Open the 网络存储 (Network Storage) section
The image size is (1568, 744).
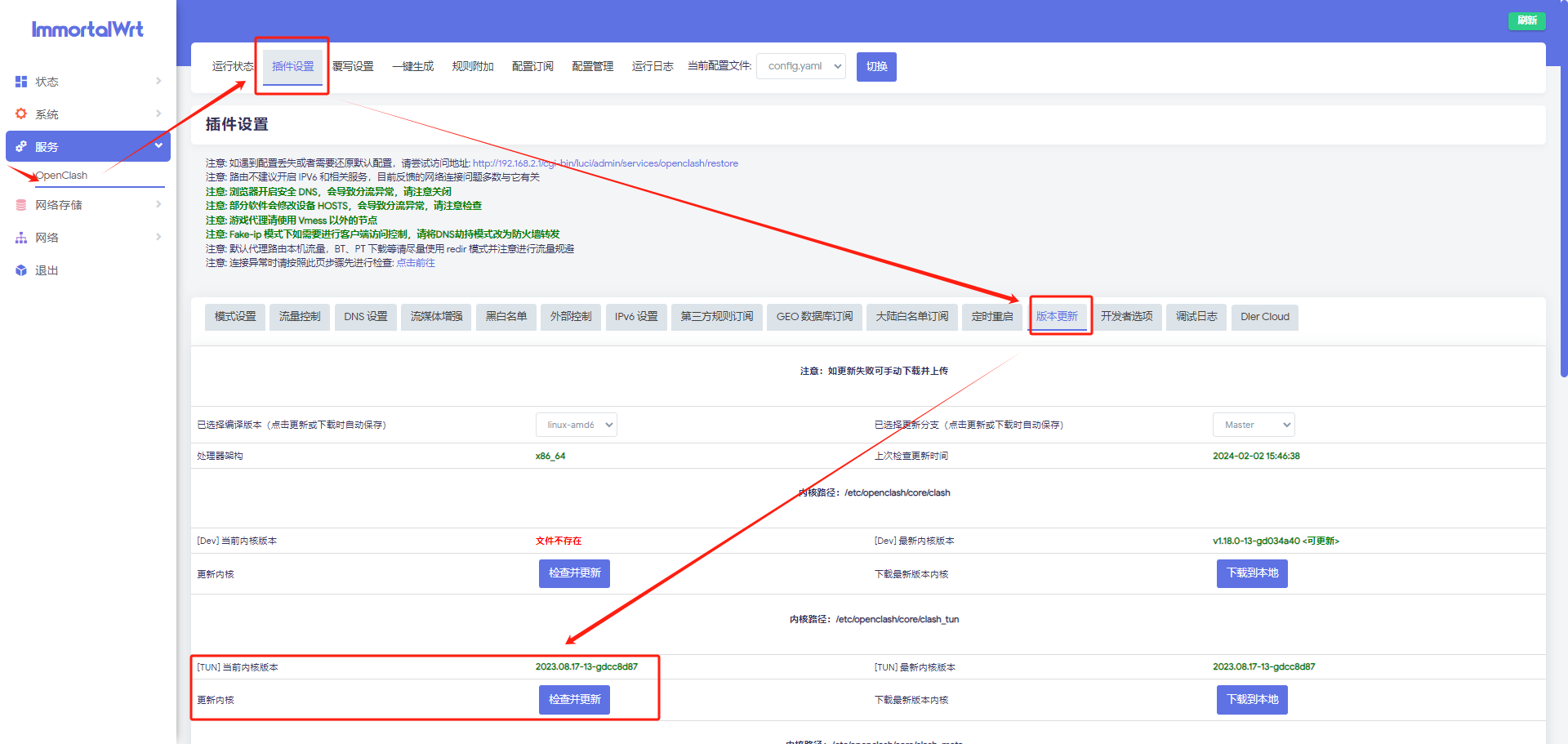point(59,204)
